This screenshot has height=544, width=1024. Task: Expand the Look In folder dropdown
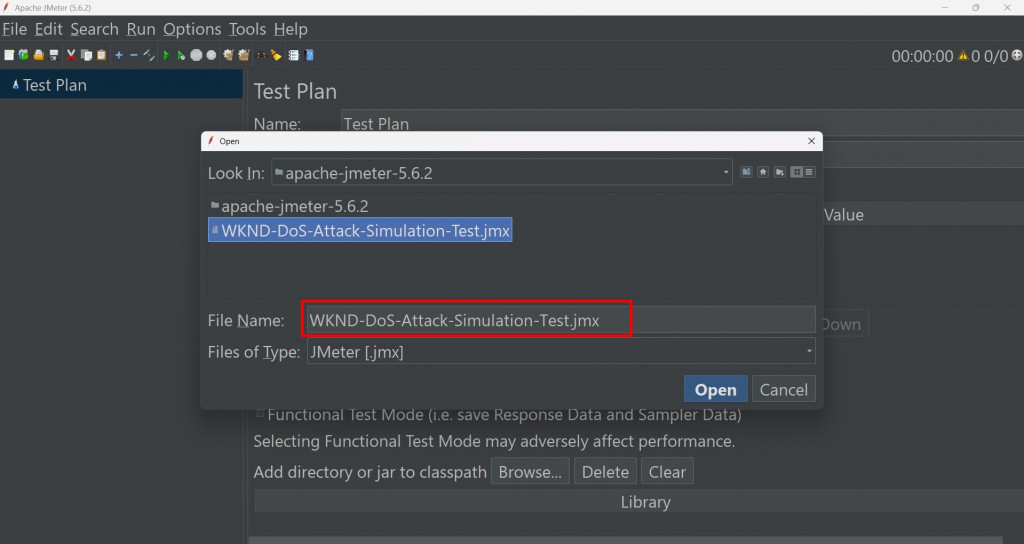[726, 173]
